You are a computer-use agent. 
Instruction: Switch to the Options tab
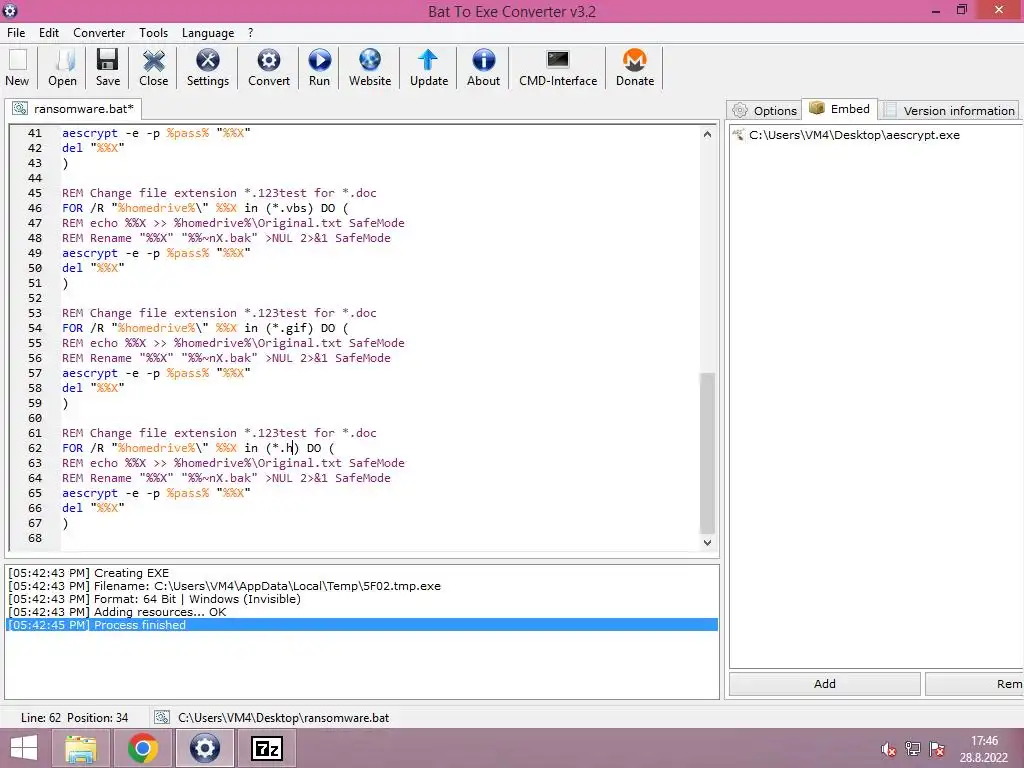point(763,110)
